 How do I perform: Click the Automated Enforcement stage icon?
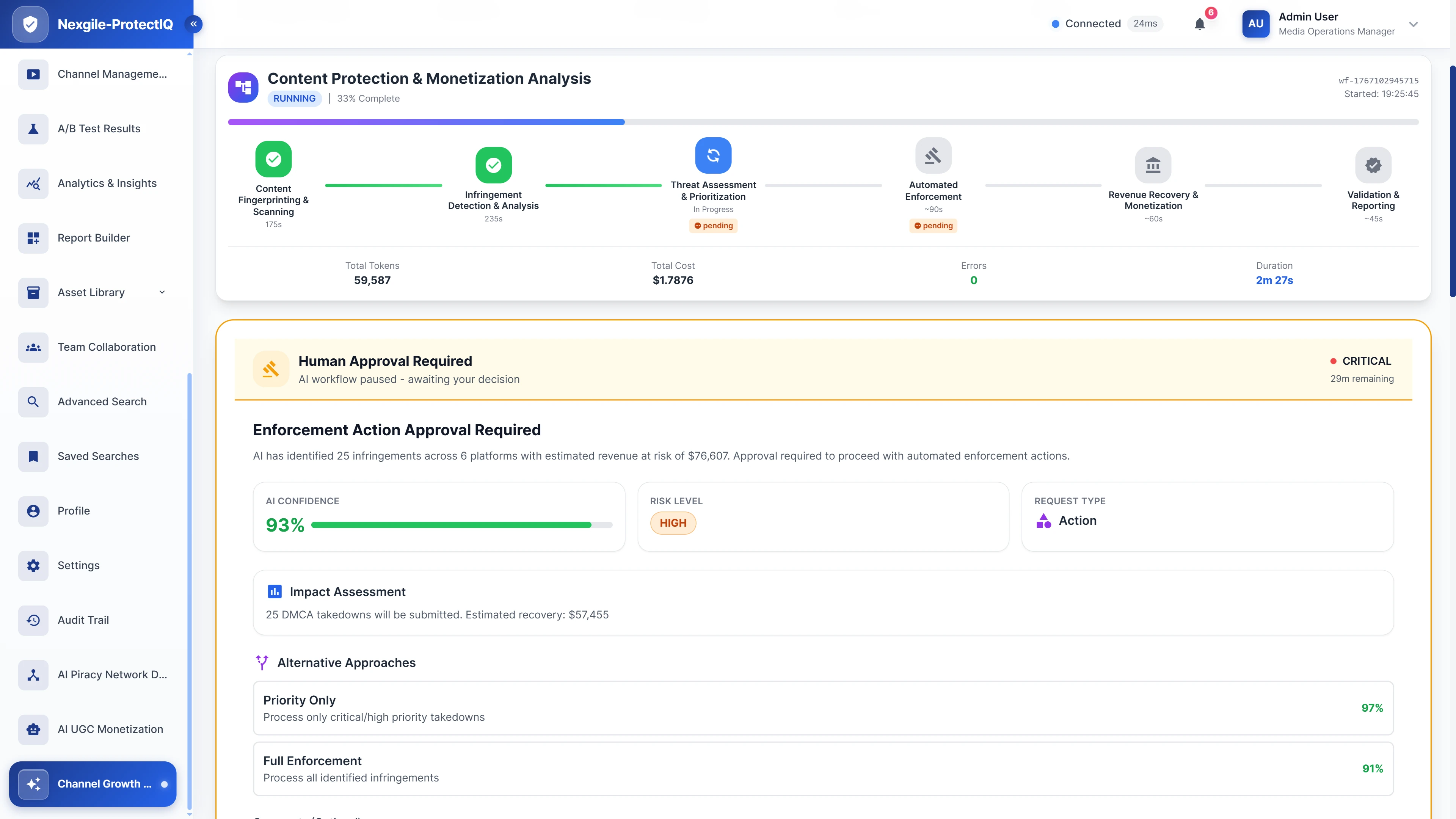[x=933, y=155]
